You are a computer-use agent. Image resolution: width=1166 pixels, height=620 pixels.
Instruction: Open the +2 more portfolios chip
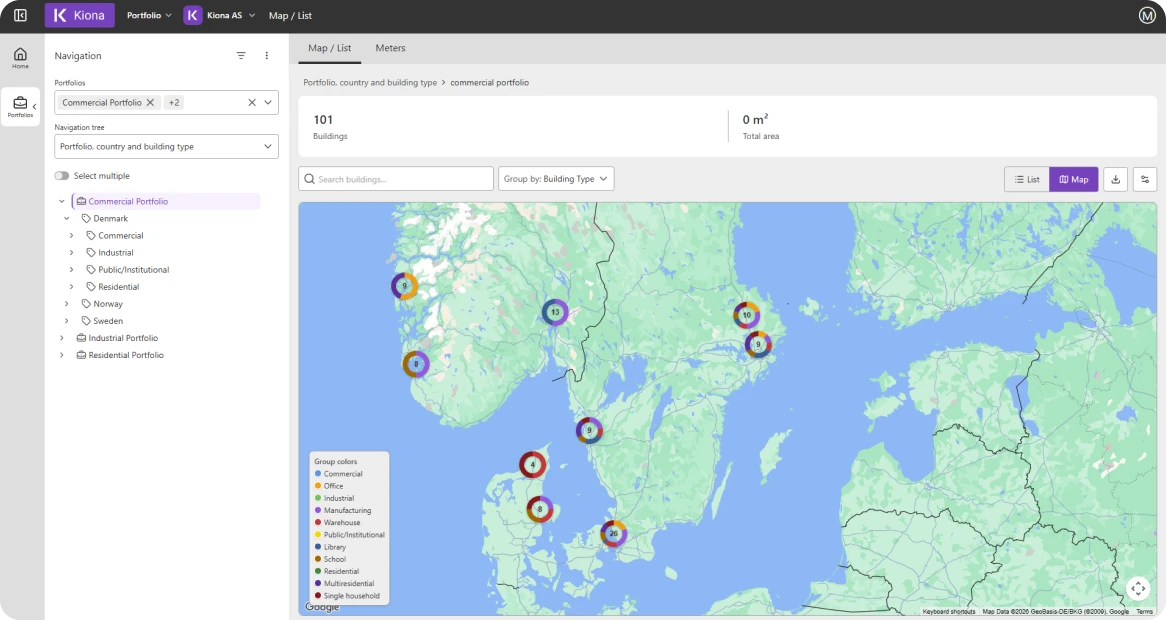[174, 103]
